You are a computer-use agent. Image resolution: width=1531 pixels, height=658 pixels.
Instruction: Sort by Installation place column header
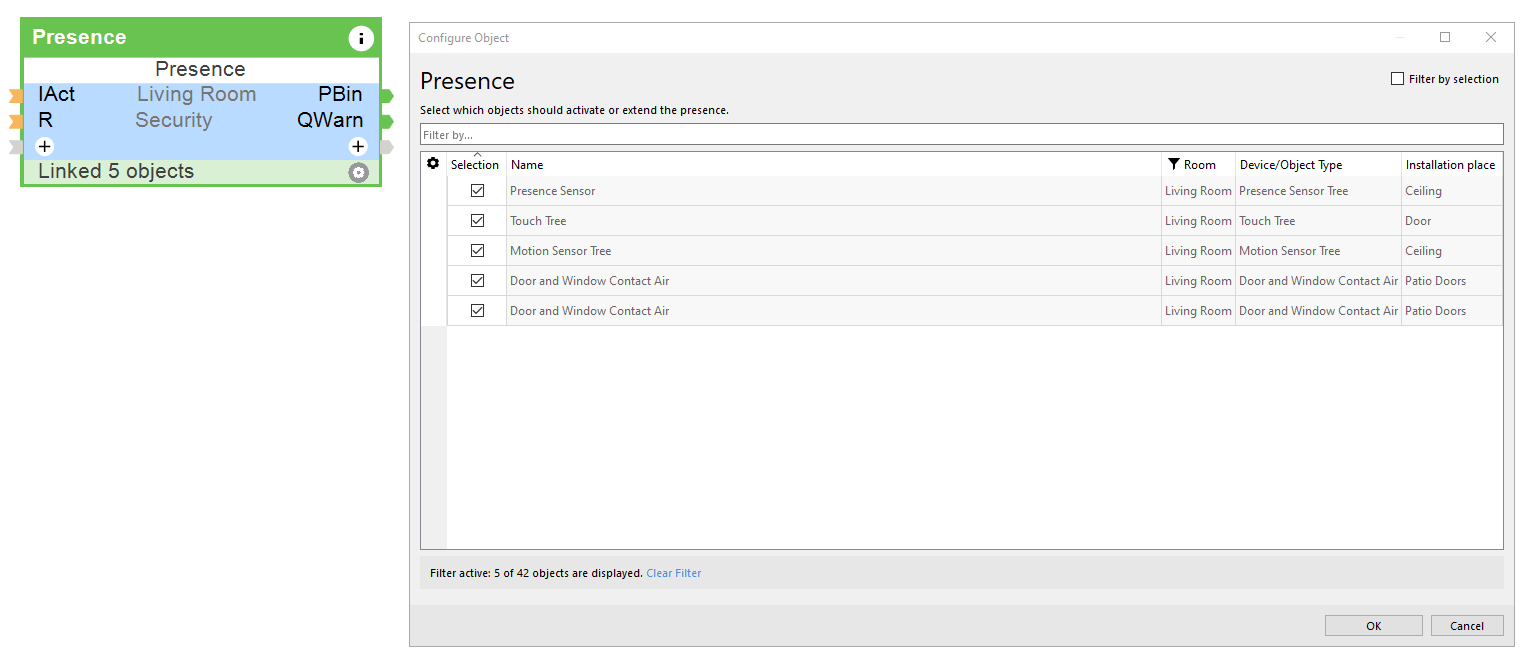[x=1450, y=165]
